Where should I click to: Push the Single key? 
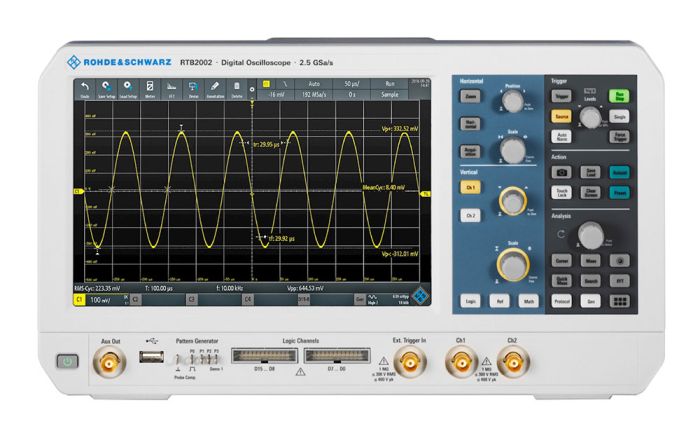point(619,116)
